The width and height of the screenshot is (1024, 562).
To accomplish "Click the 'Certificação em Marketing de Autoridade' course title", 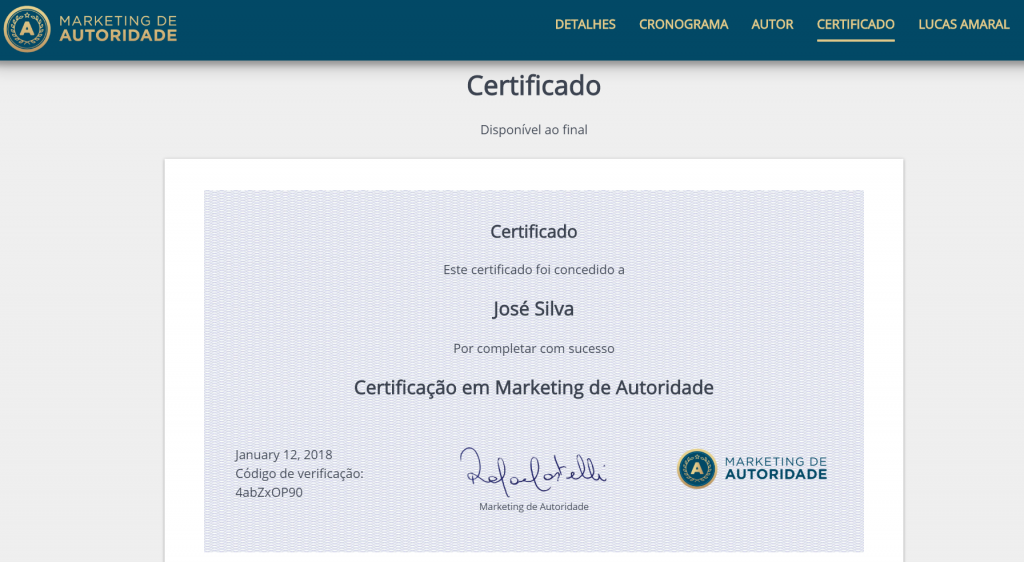I will click(534, 388).
